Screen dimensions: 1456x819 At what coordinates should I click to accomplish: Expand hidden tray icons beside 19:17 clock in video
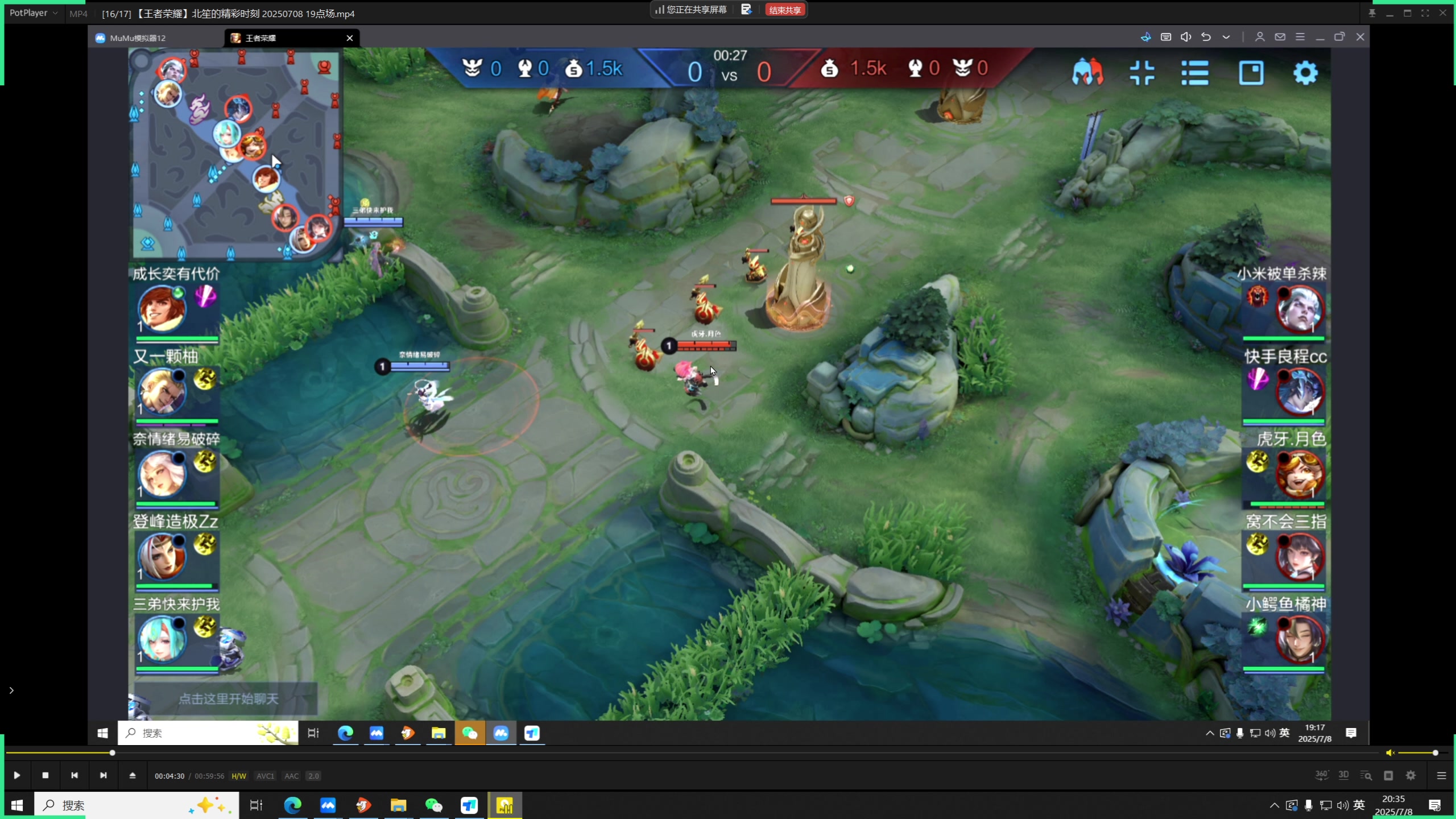1210,733
